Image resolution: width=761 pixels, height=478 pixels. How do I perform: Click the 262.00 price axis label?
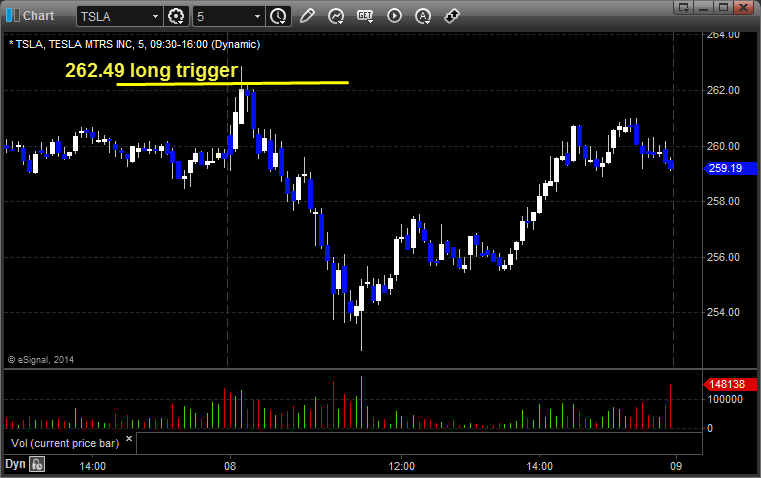point(723,90)
